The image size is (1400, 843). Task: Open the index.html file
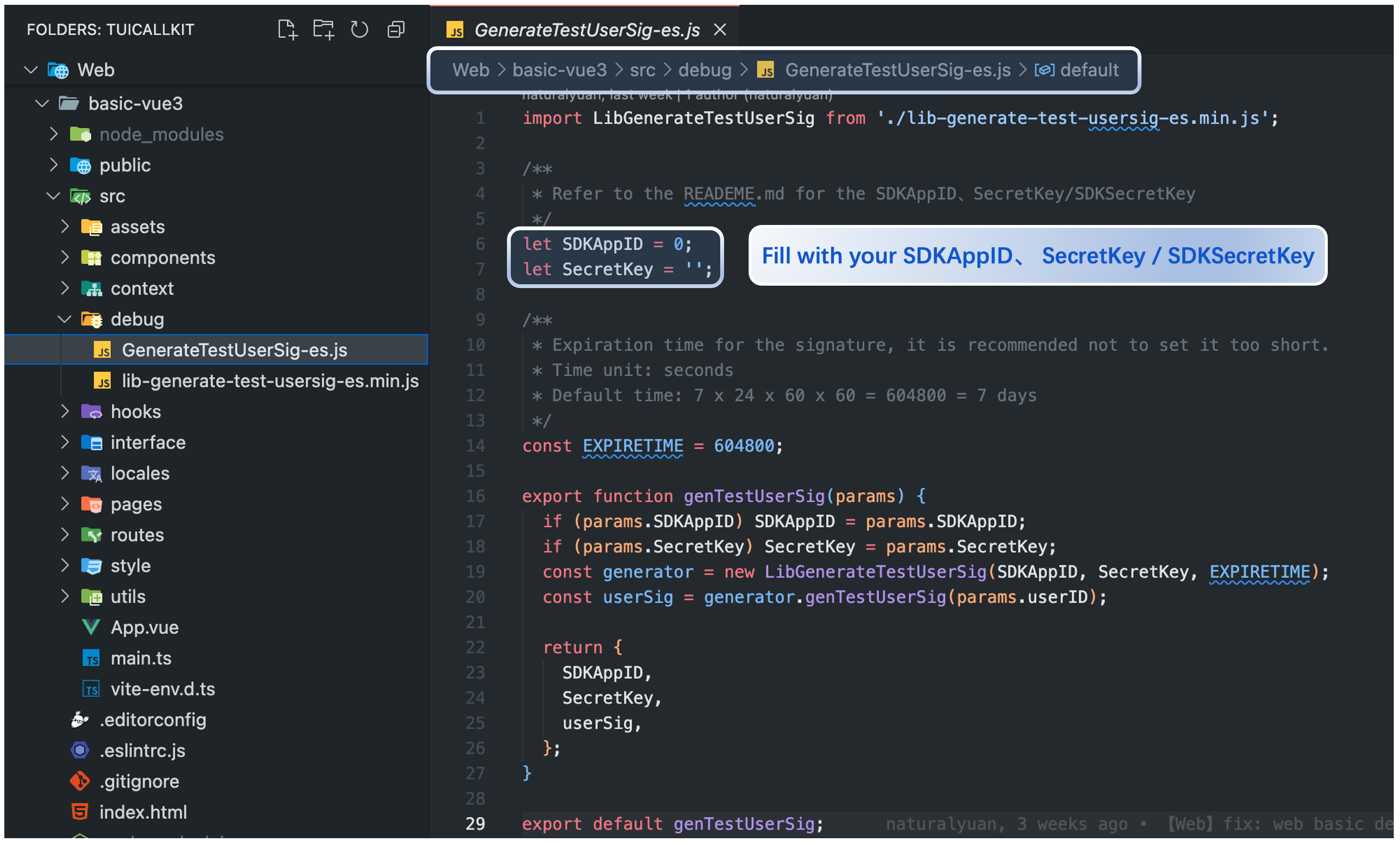143,812
